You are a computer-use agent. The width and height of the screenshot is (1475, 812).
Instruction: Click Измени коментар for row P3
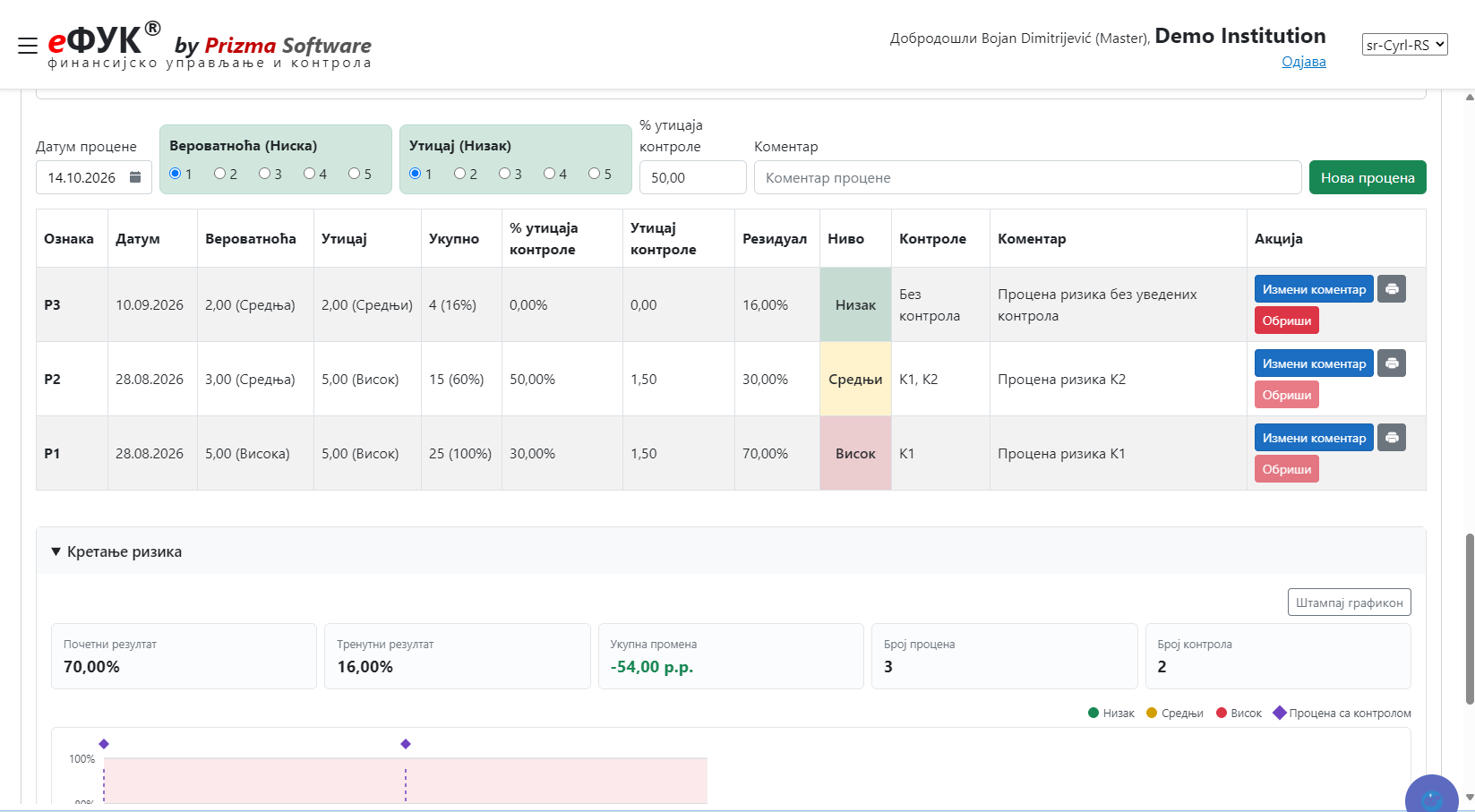1314,289
